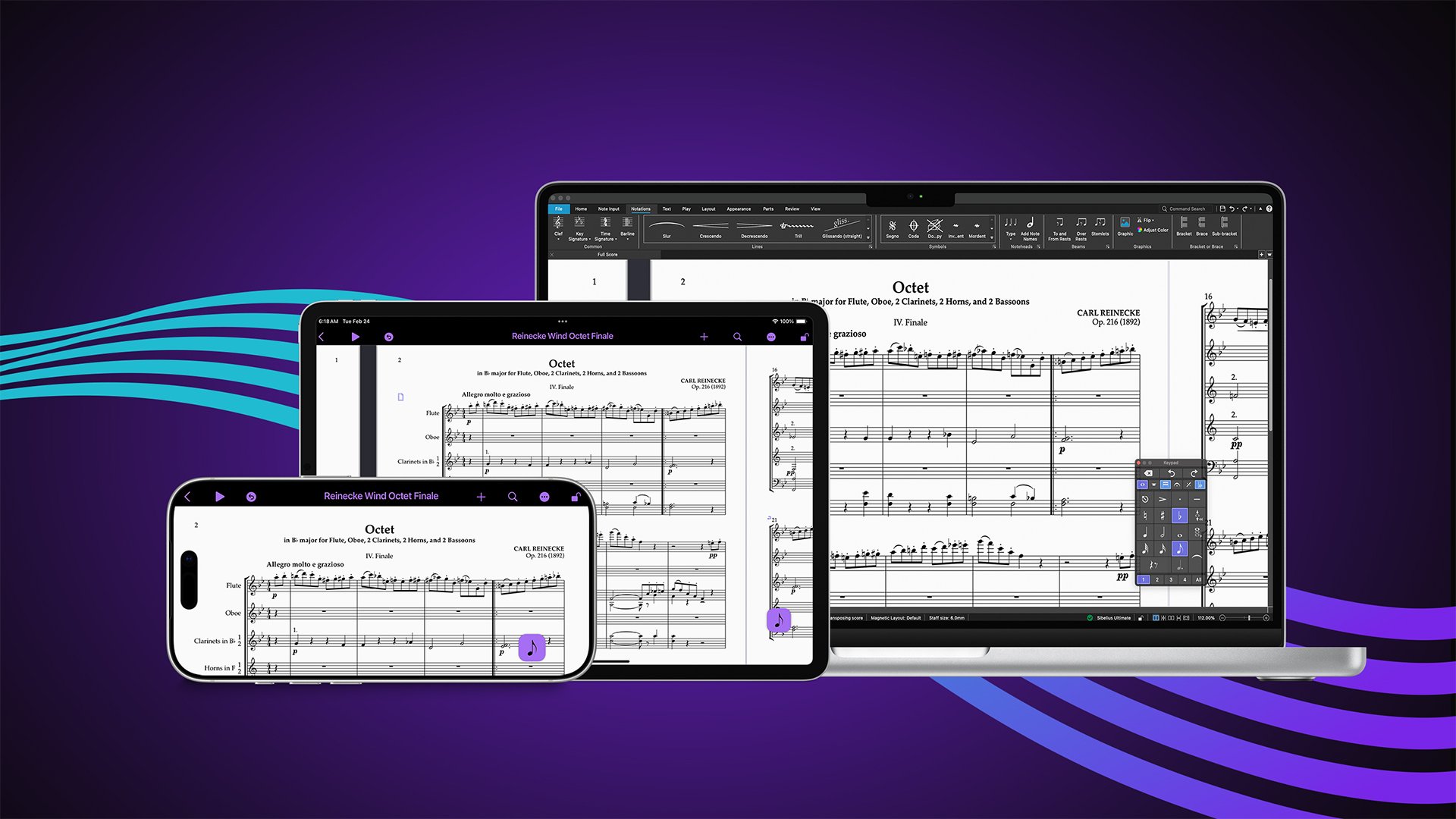Viewport: 1456px width, 819px height.
Task: Click the natural accidental on the Keypad
Action: click(1145, 516)
